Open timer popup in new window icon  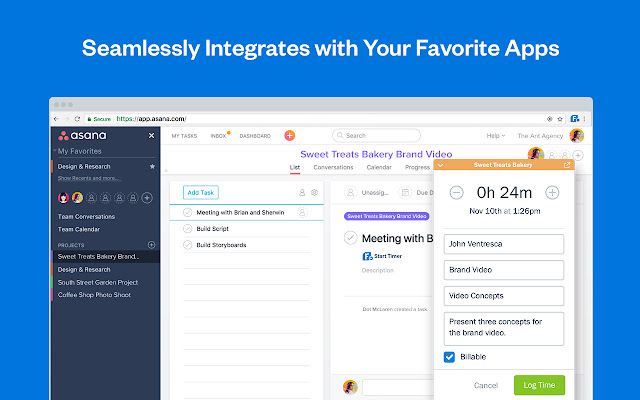567,165
